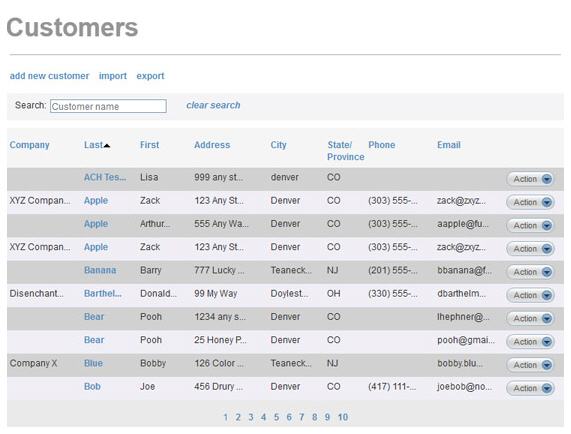Screen dimensions: 571x434
Task: Open Action dropdown for Blue Bobby row
Action: (x=530, y=365)
